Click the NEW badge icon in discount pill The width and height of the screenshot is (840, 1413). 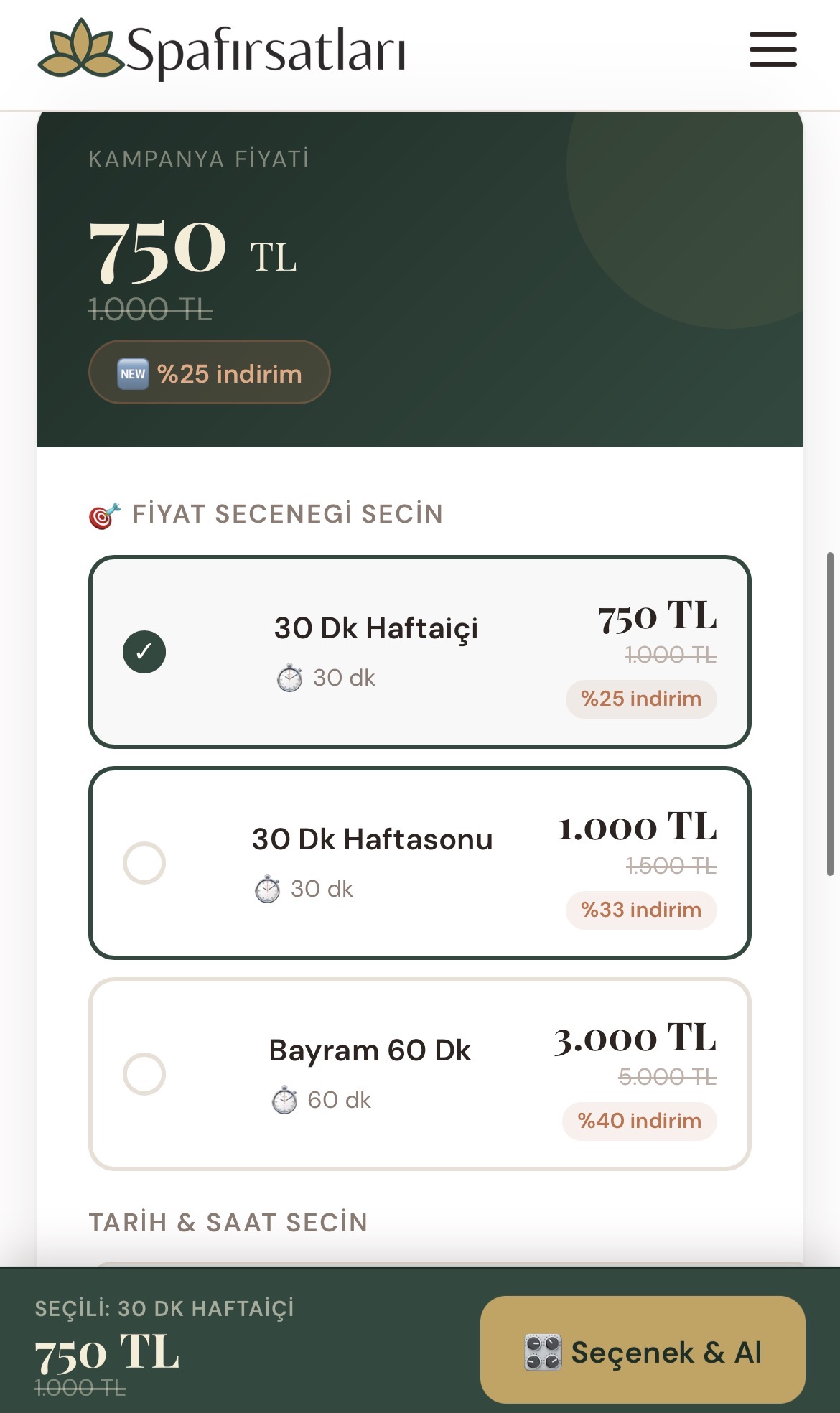[133, 374]
